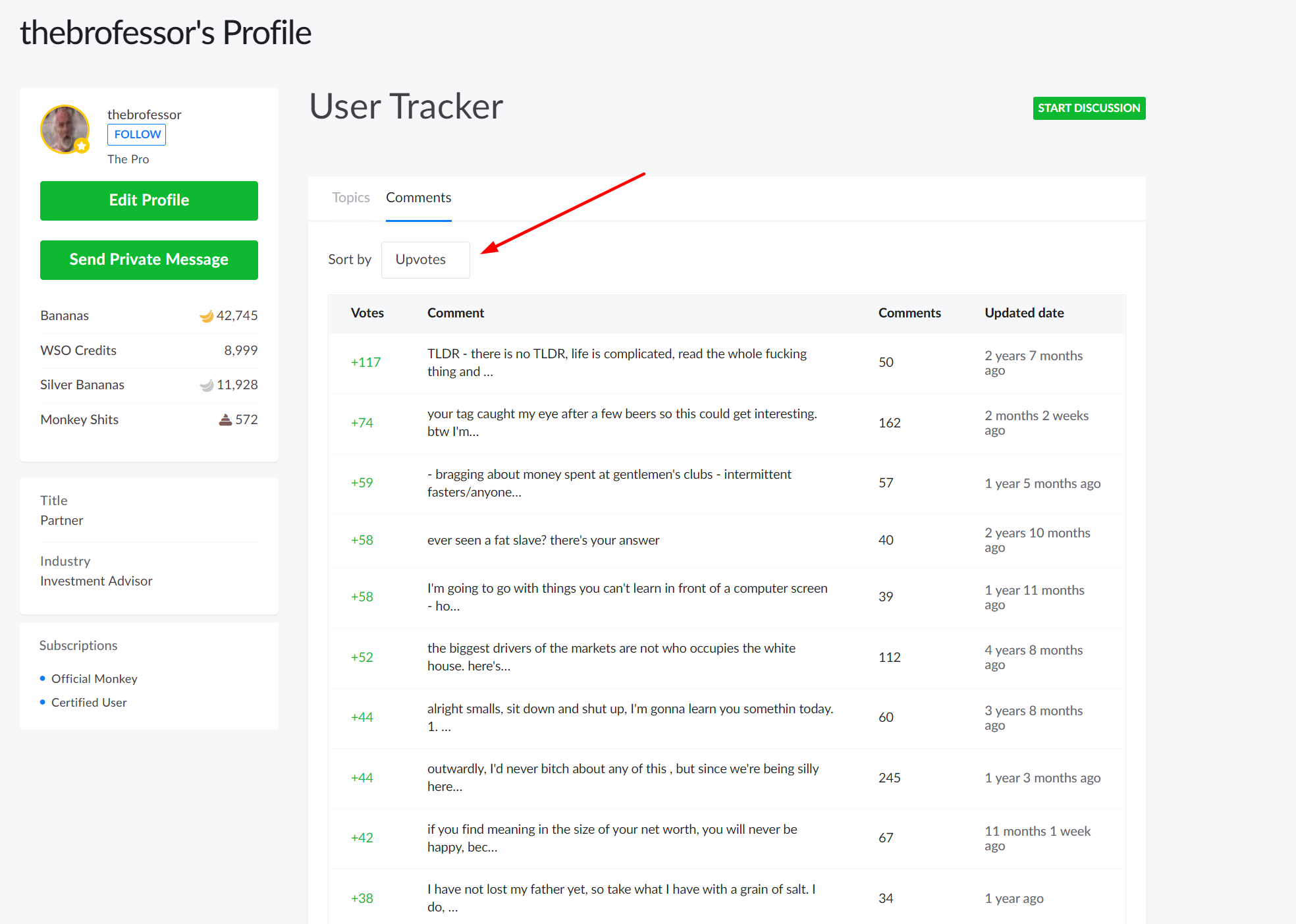The image size is (1296, 924).
Task: Click the thebrofessor avatar picture
Action: pos(64,128)
